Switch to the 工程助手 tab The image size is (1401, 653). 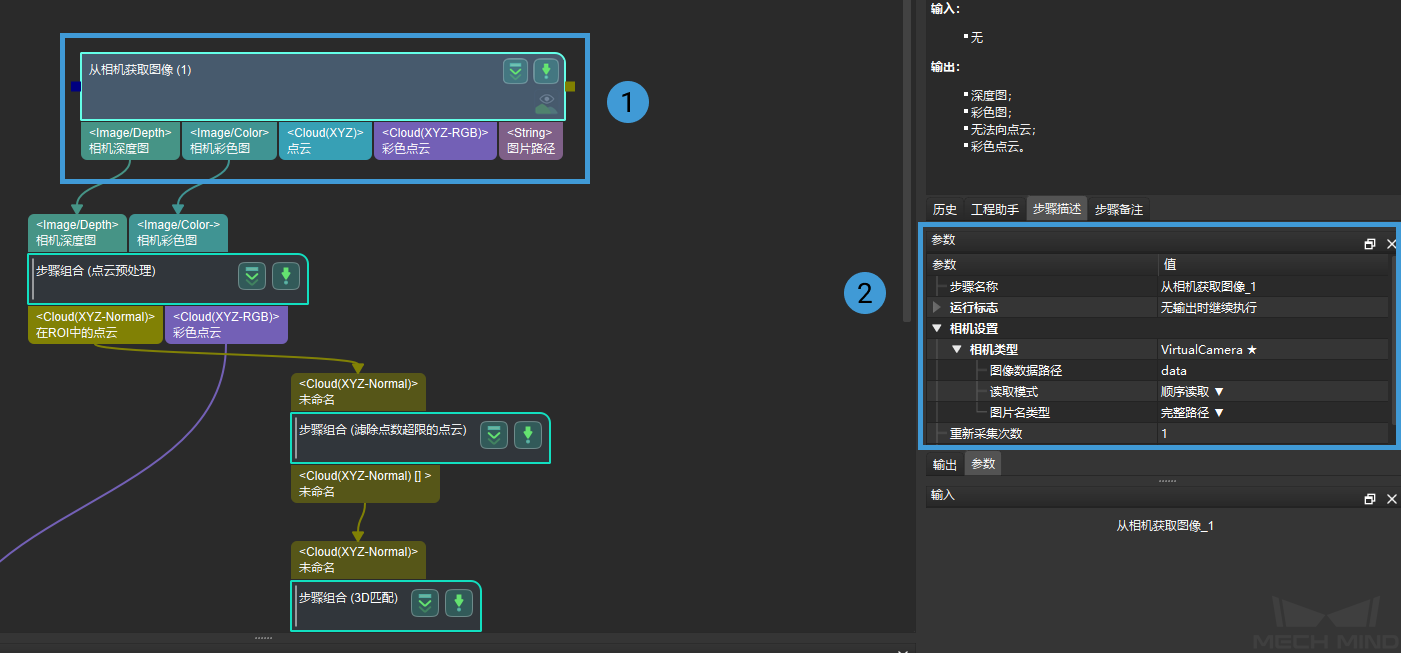point(994,210)
